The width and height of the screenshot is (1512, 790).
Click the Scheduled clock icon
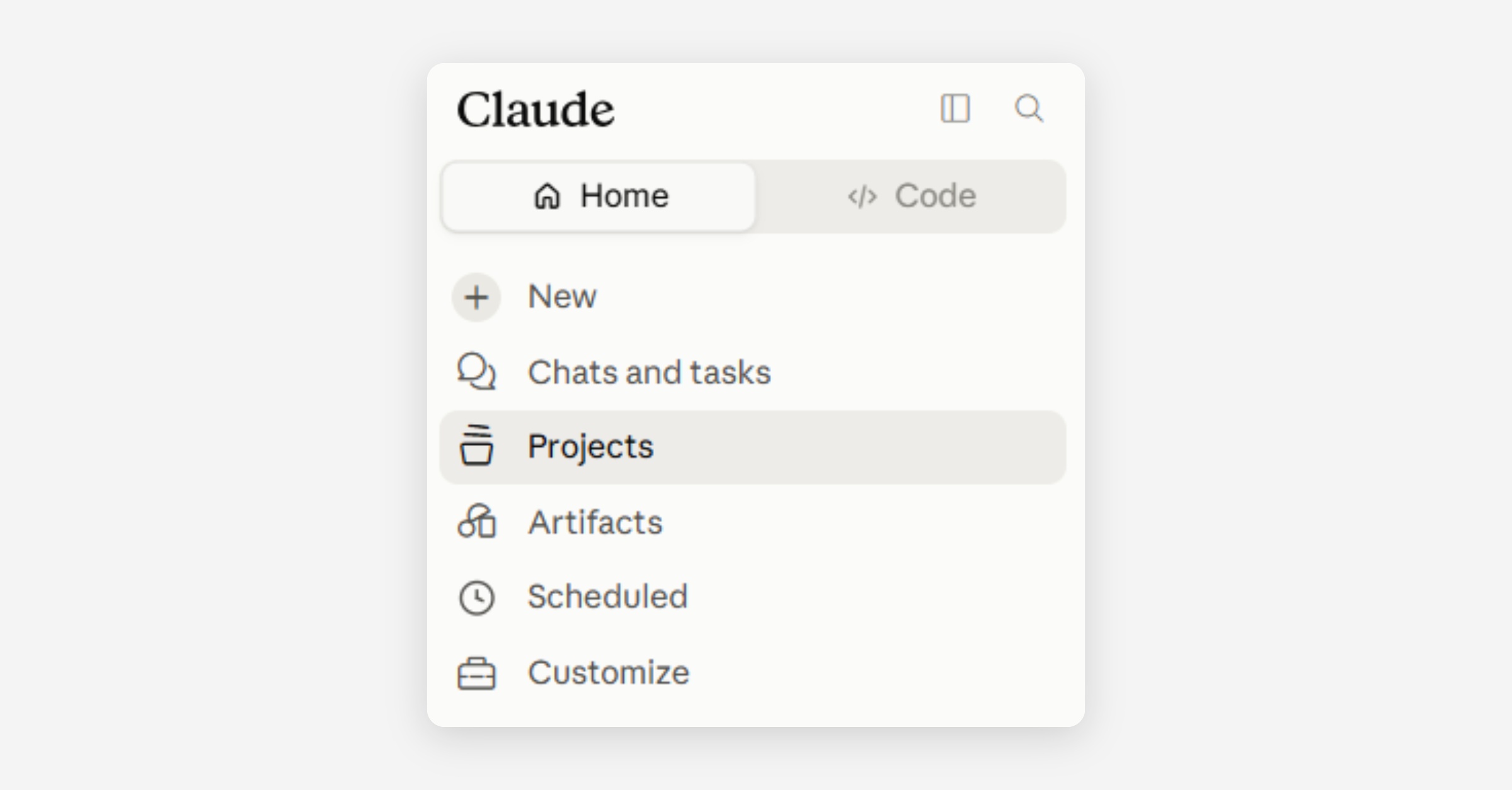tap(476, 597)
